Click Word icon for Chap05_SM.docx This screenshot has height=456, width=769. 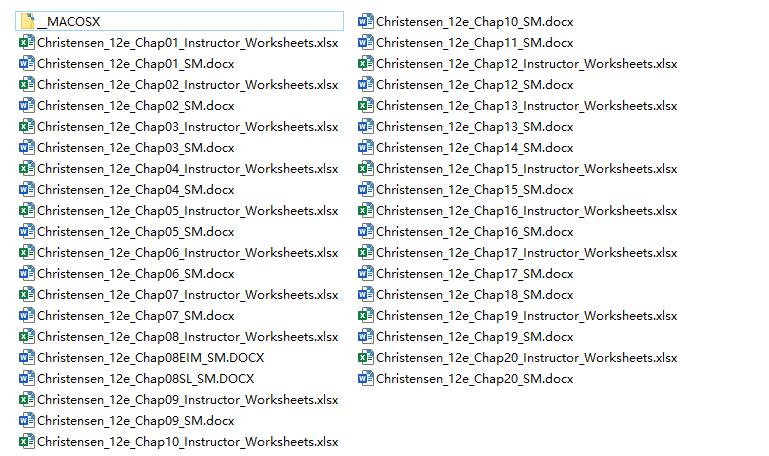pyautogui.click(x=26, y=231)
